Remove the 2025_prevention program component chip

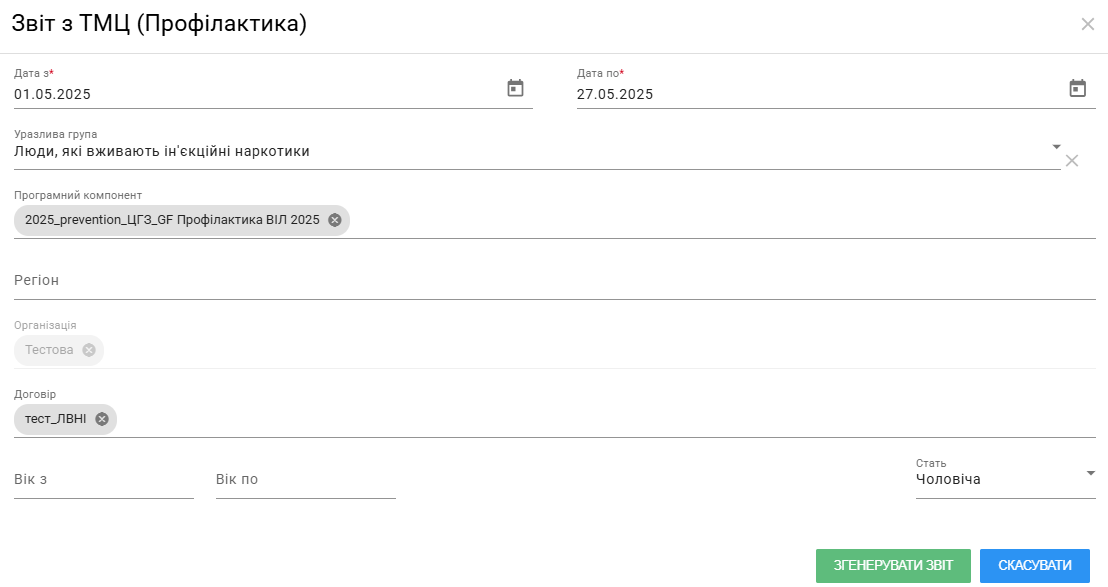tap(335, 220)
